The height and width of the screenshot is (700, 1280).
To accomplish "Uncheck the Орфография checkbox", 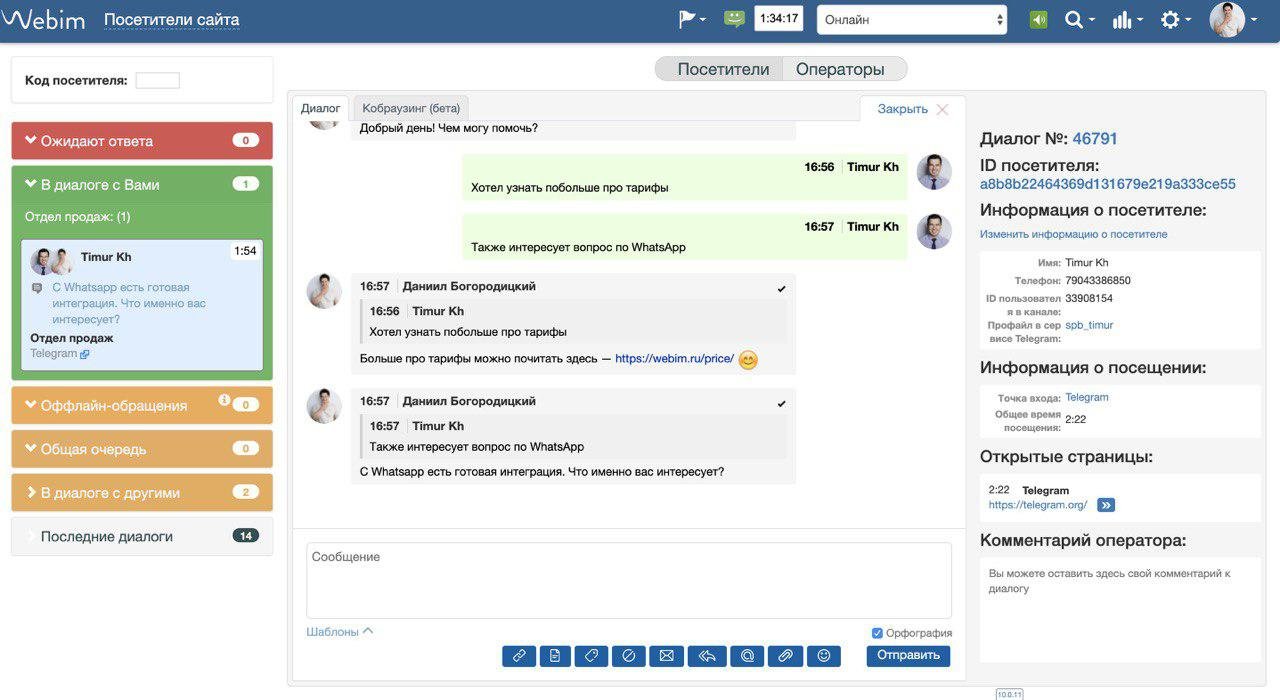I will [877, 633].
